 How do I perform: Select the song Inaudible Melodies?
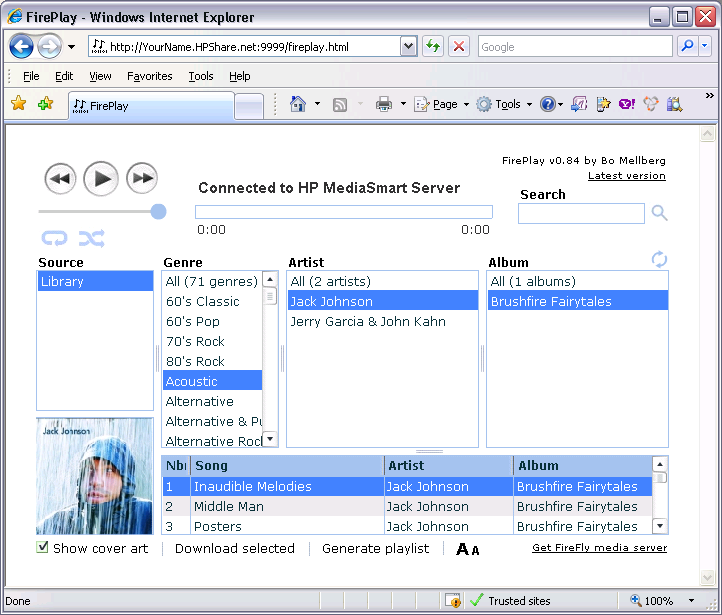[407, 486]
